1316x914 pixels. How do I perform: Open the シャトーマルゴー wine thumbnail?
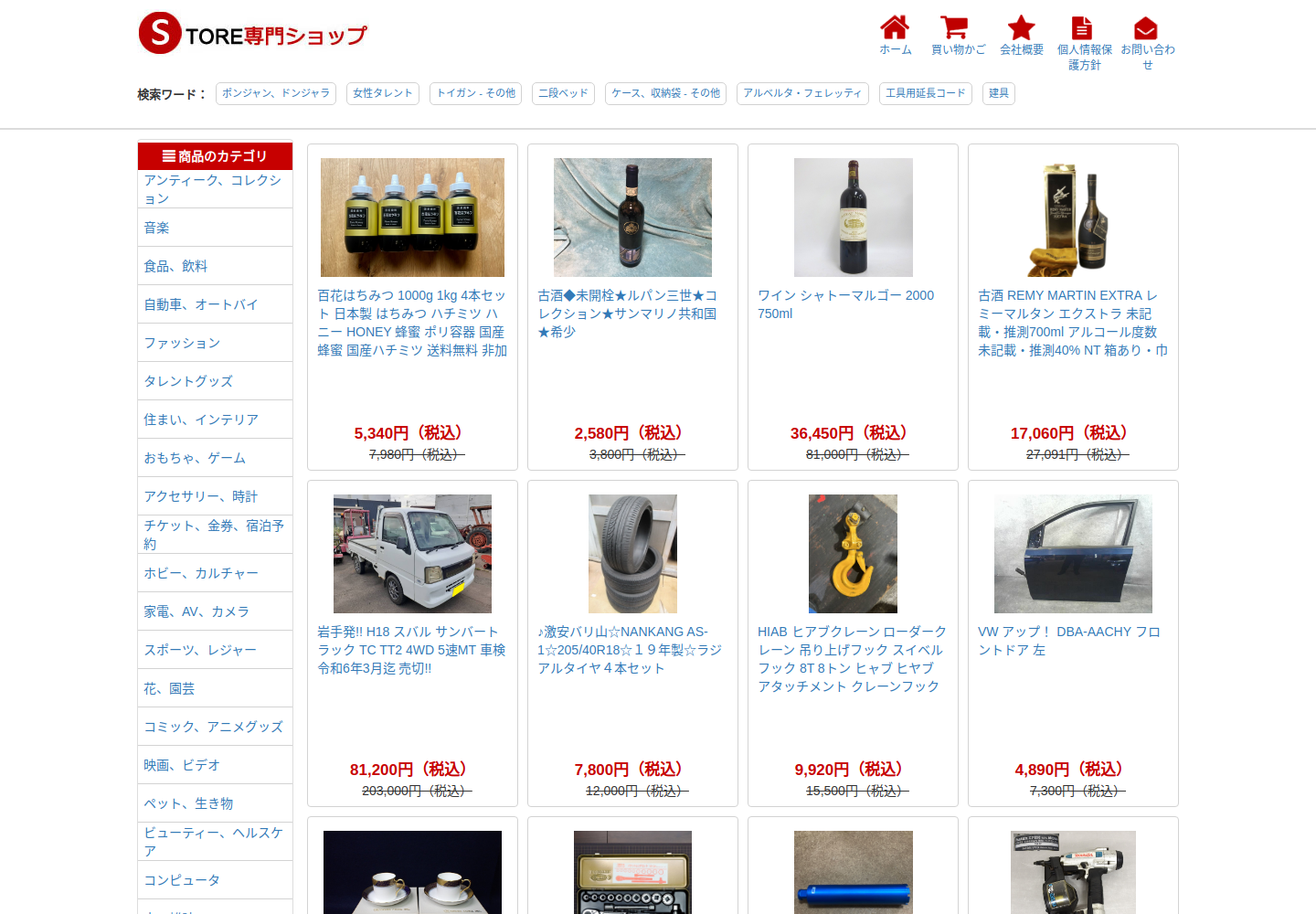pos(853,218)
